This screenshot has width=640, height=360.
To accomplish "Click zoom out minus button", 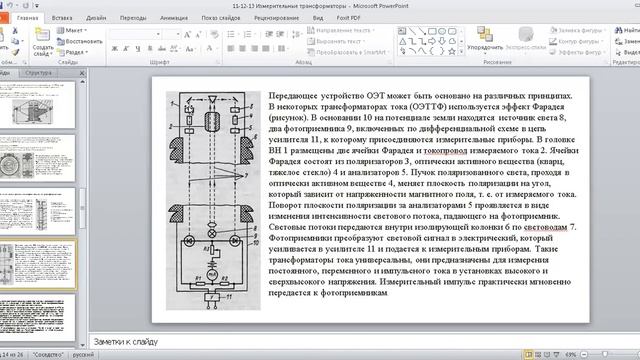I will click(x=584, y=355).
